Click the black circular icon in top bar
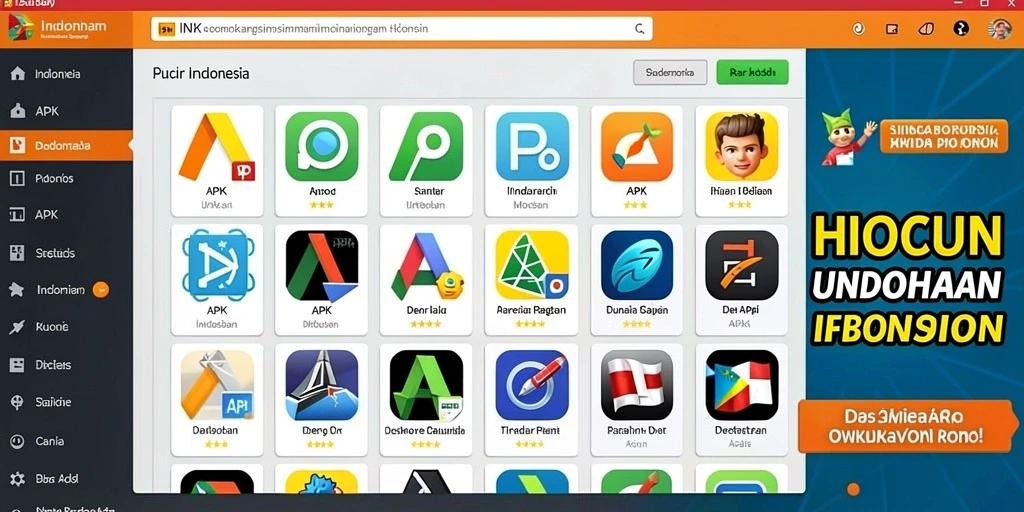1024x512 pixels. 961,28
